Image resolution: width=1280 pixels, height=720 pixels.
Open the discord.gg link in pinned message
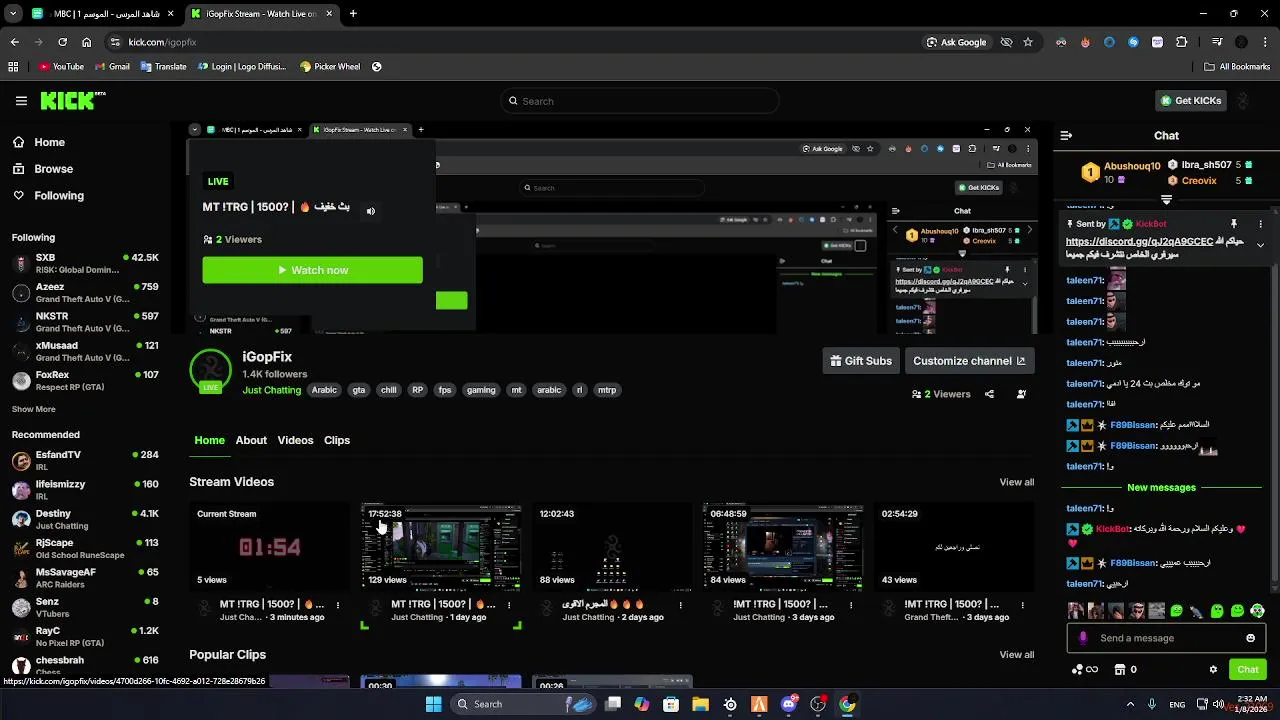tap(1139, 242)
